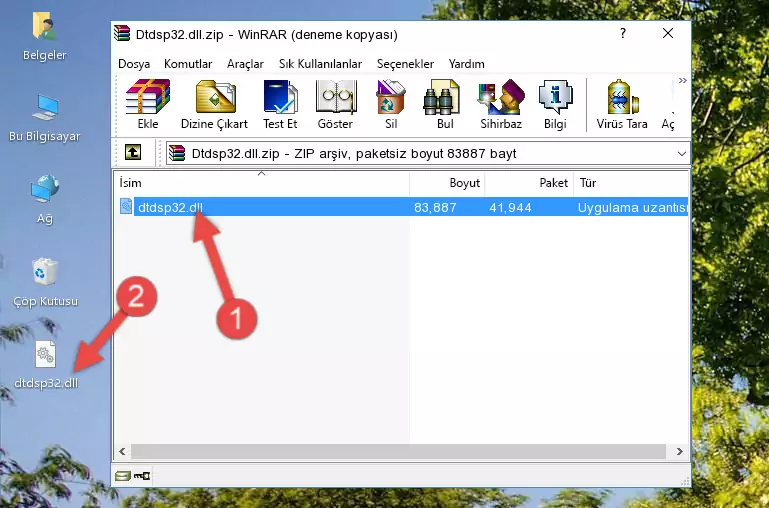
Task: Start Virüs Tara virus scan
Action: coord(622,104)
